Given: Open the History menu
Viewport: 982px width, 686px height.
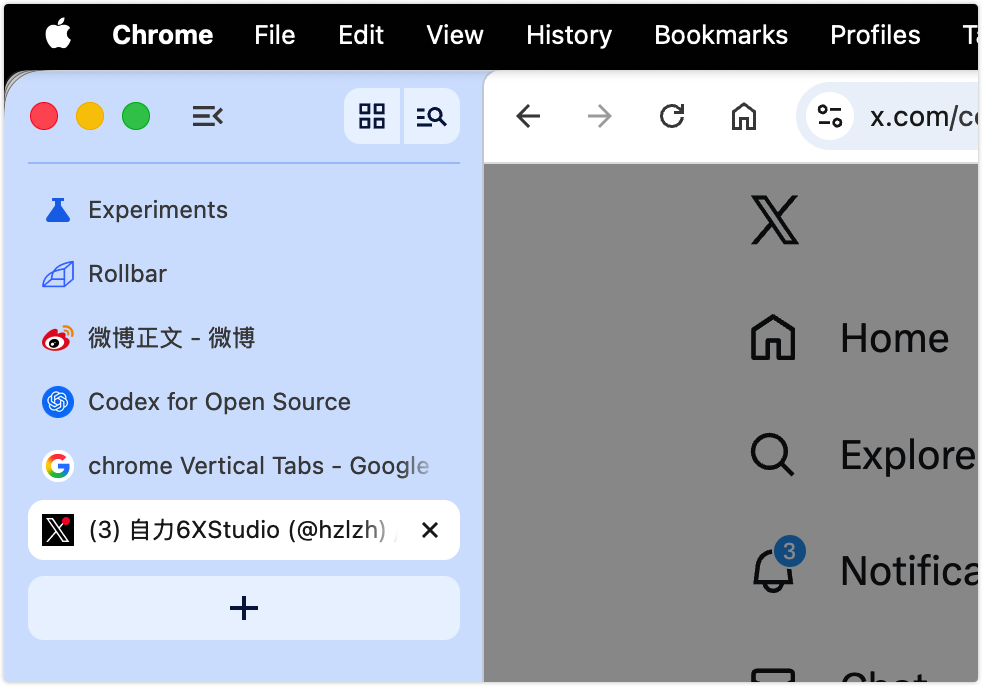Looking at the screenshot, I should (569, 35).
